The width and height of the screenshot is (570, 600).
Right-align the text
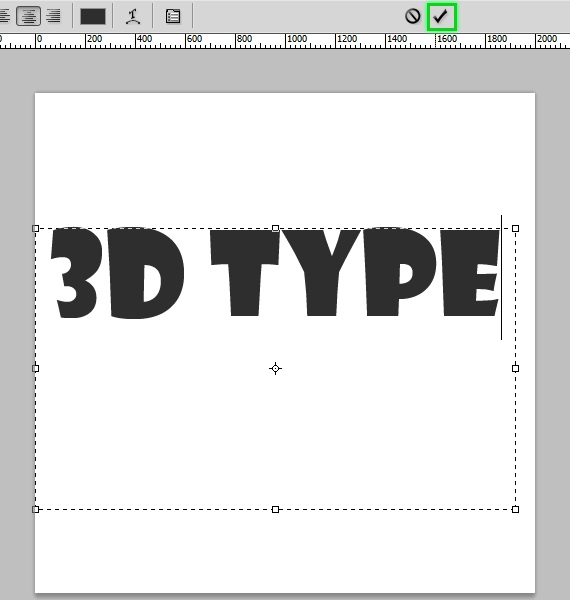click(53, 16)
